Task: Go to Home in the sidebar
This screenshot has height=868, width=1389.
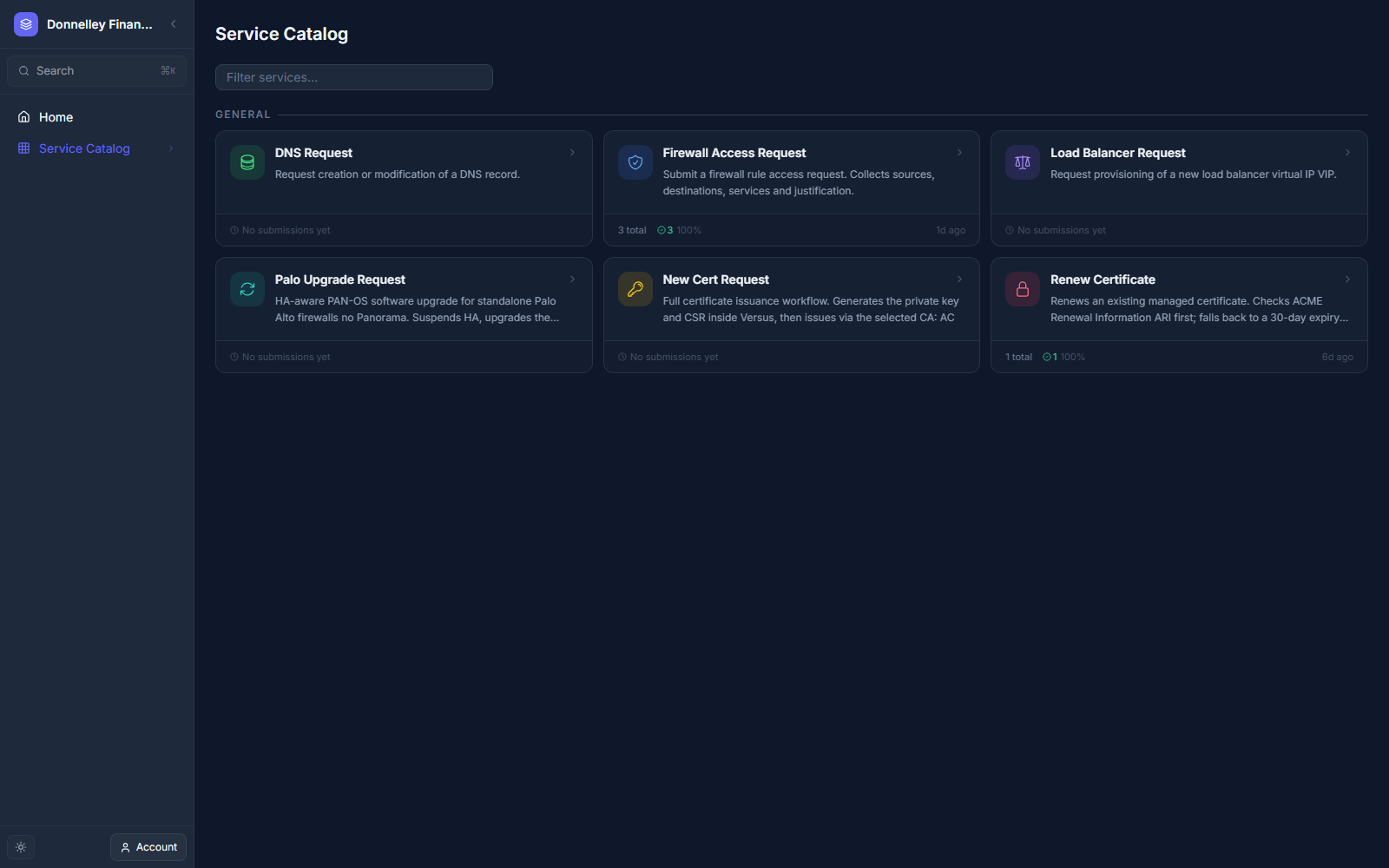Action: coord(96,117)
